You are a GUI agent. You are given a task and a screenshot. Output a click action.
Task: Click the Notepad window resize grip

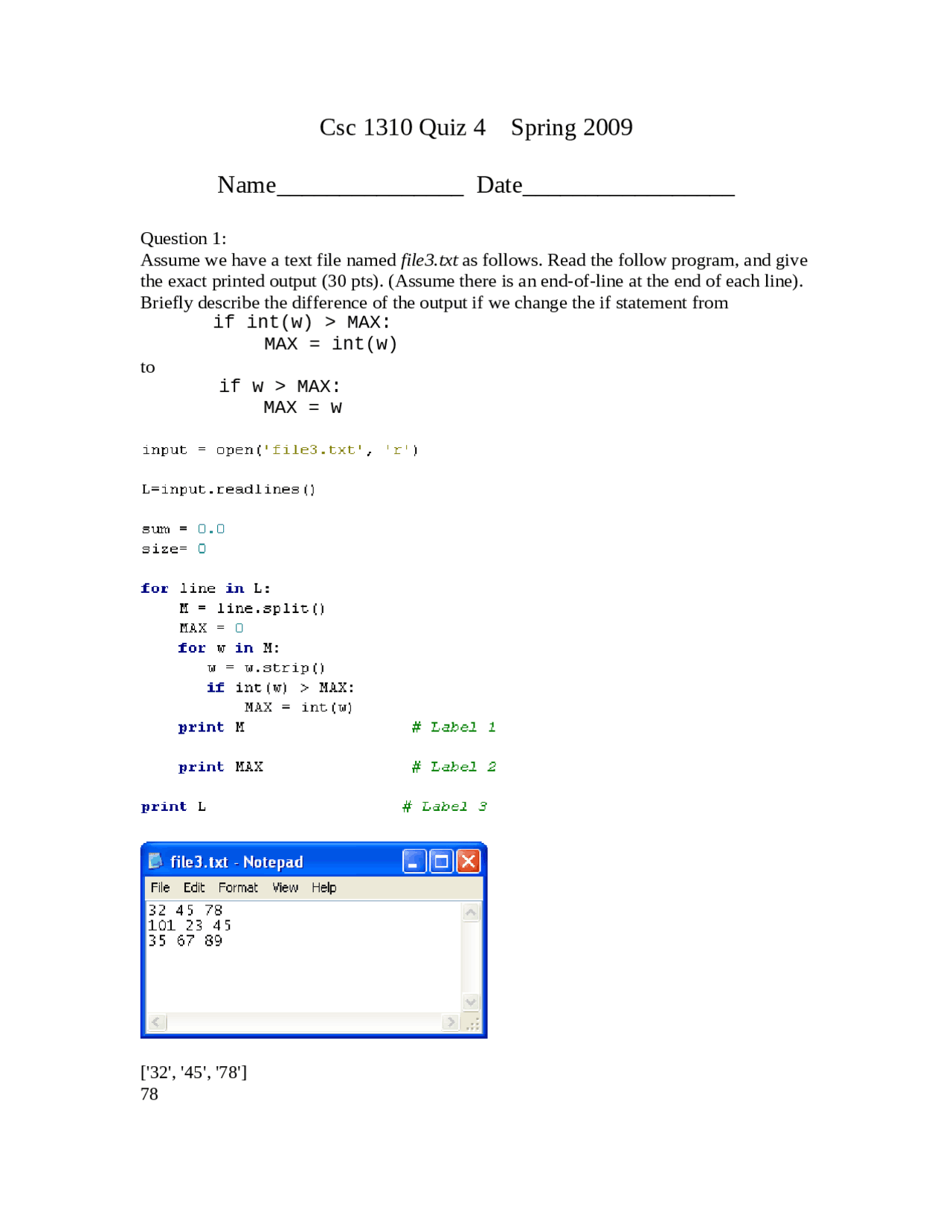point(472,1024)
